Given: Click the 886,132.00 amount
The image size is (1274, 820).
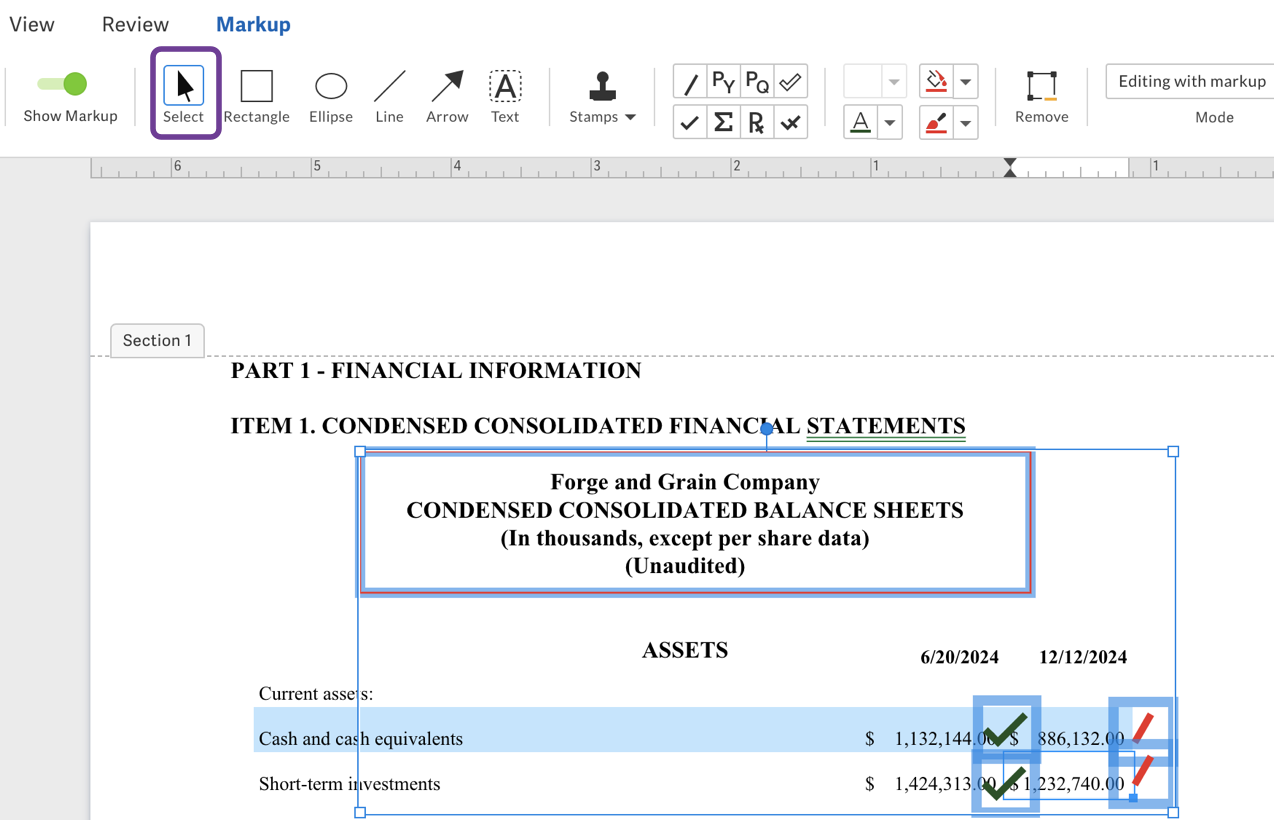Looking at the screenshot, I should pyautogui.click(x=1081, y=739).
